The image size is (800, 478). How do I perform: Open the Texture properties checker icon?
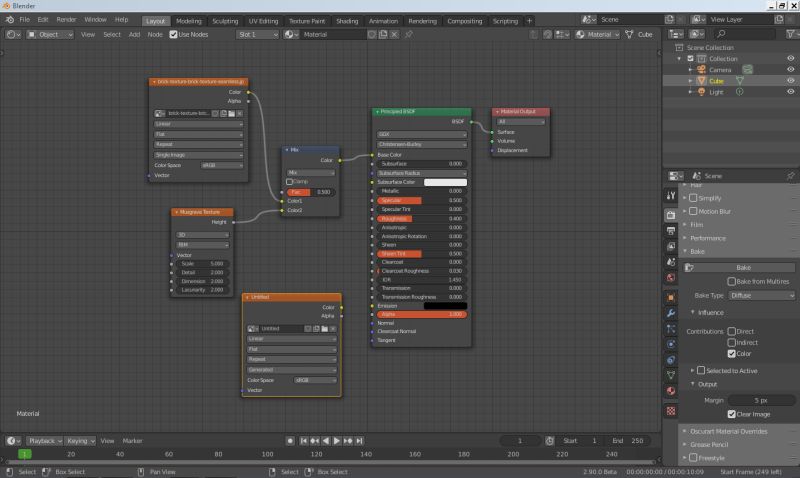[671, 411]
